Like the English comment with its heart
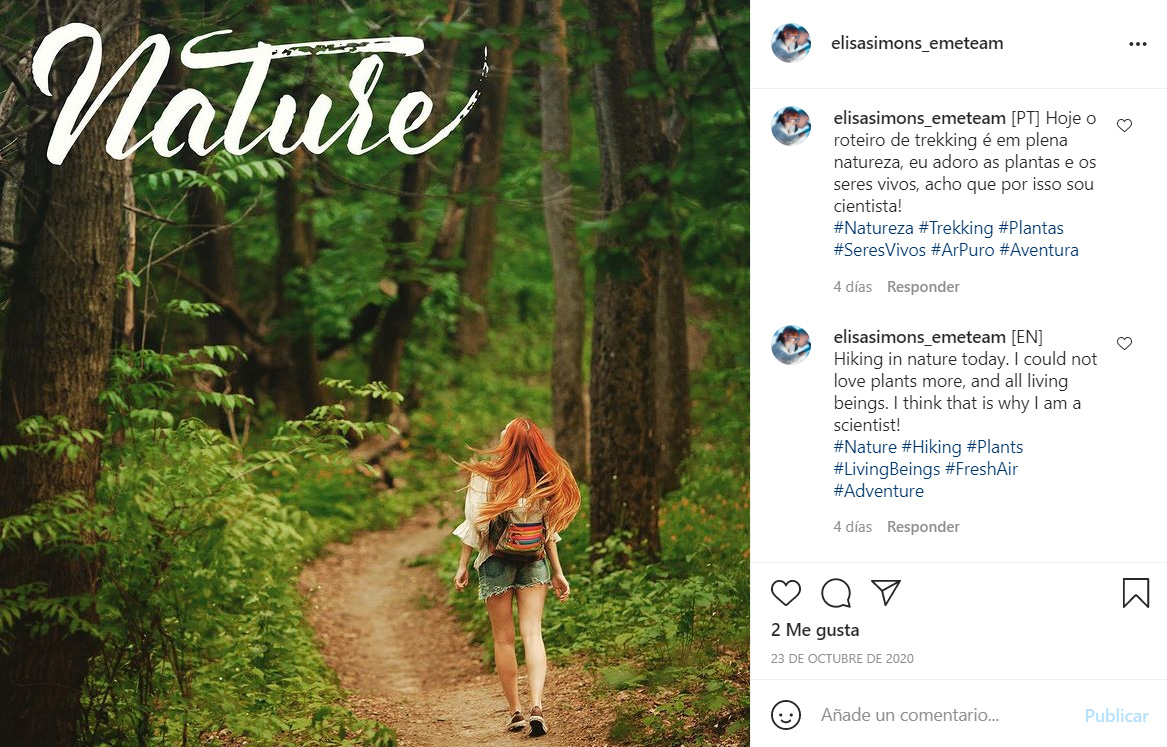Screen dimensions: 1167x747 (x=1124, y=344)
